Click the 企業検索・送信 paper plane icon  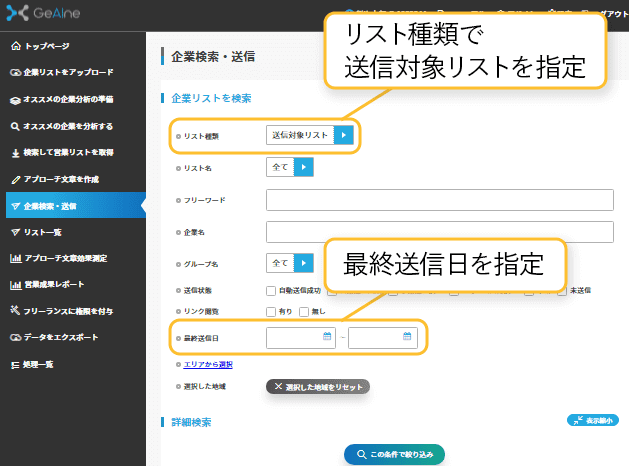(15, 206)
